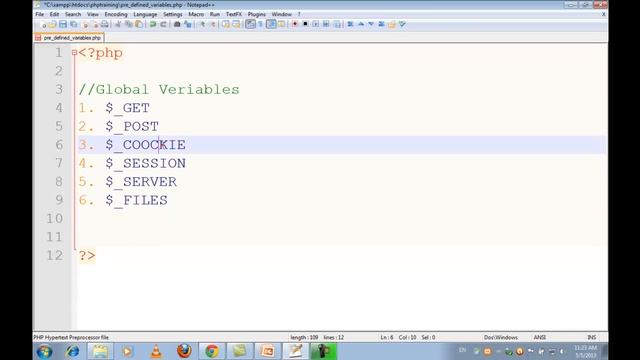The height and width of the screenshot is (360, 640).
Task: Open the Edit menu
Action: point(54,14)
